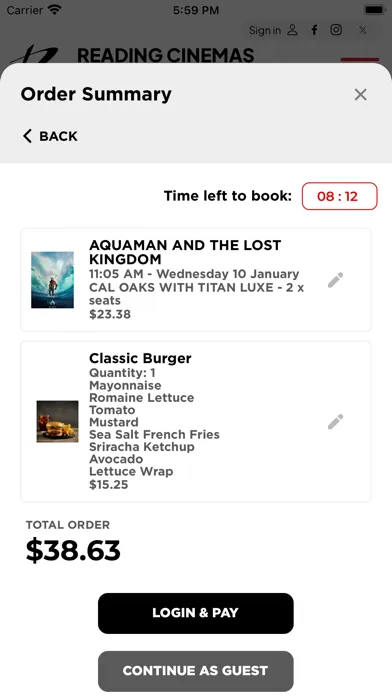392x696 pixels.
Task: Tap the Classic Burger item title
Action: pos(140,358)
